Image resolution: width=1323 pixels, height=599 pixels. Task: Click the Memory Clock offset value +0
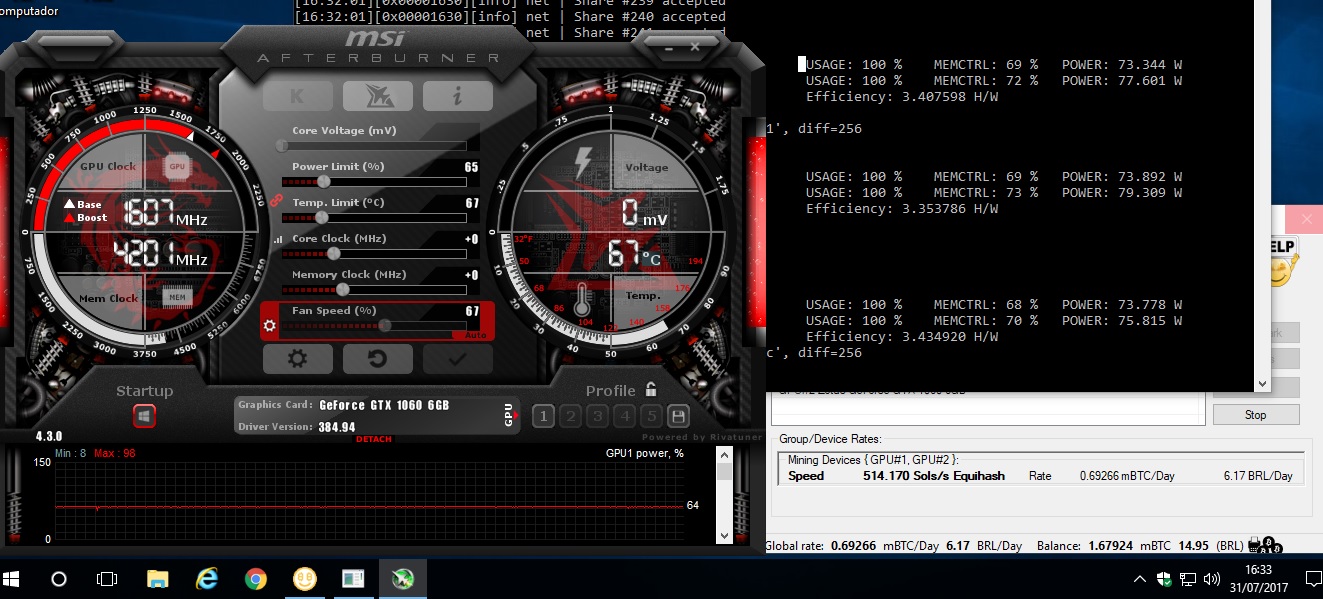coord(471,275)
